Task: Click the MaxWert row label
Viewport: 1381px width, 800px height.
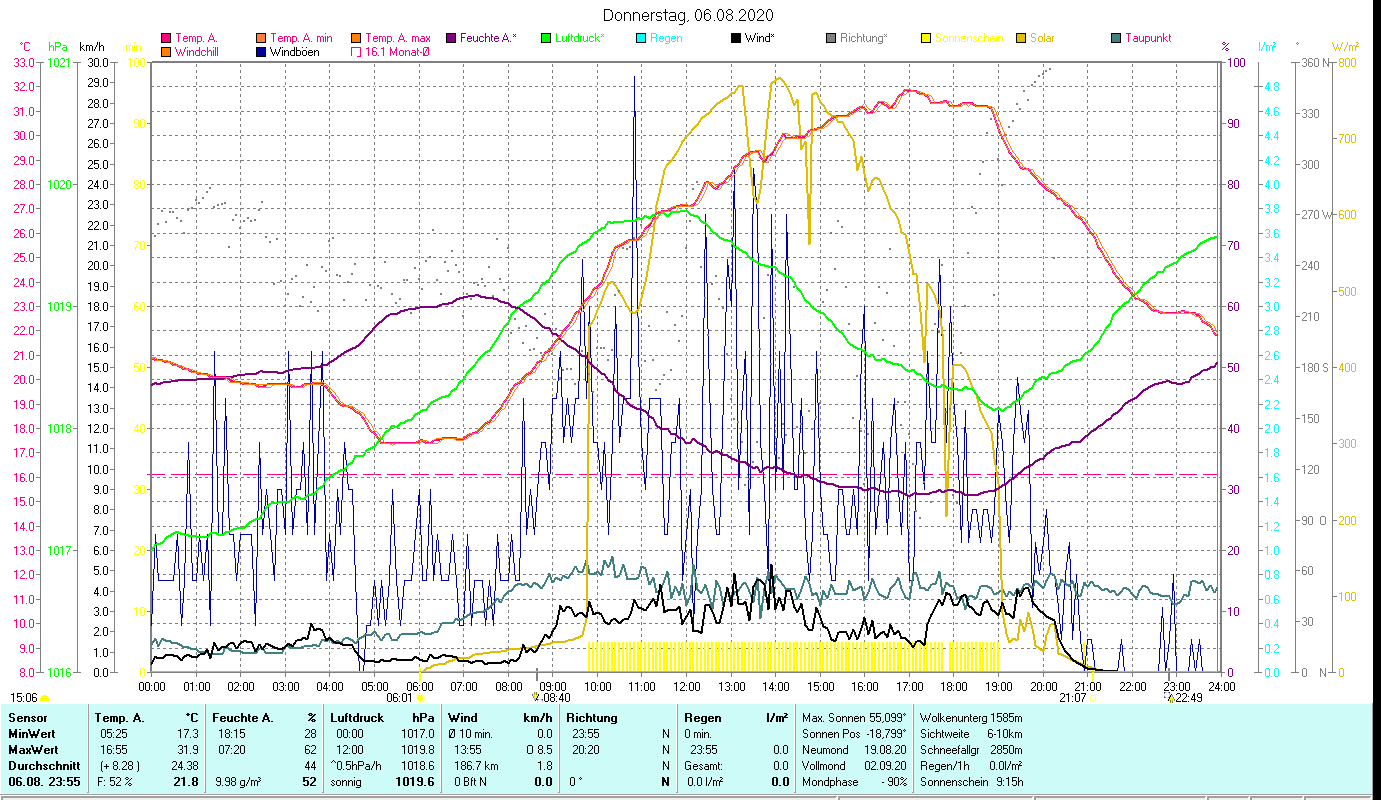Action: click(32, 750)
